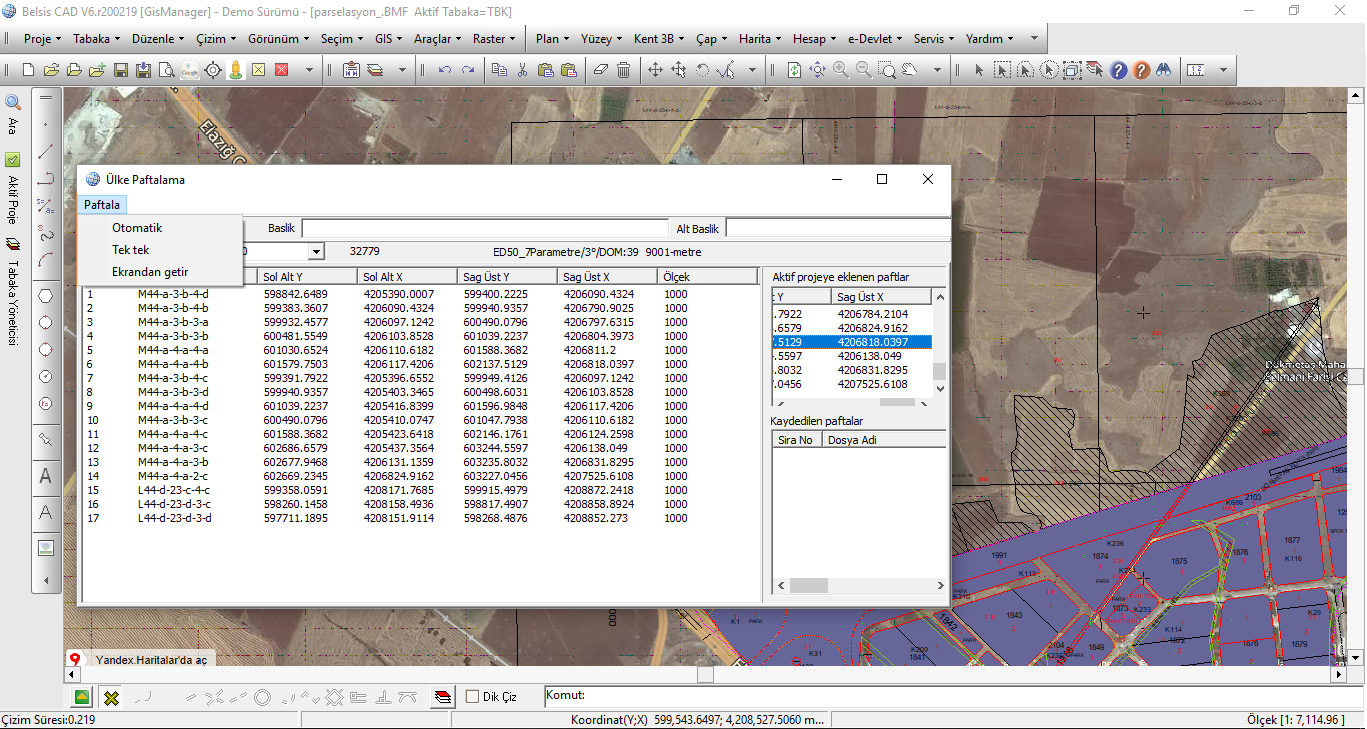Click the trash can Delete icon
The height and width of the screenshot is (729, 1367).
click(x=623, y=70)
